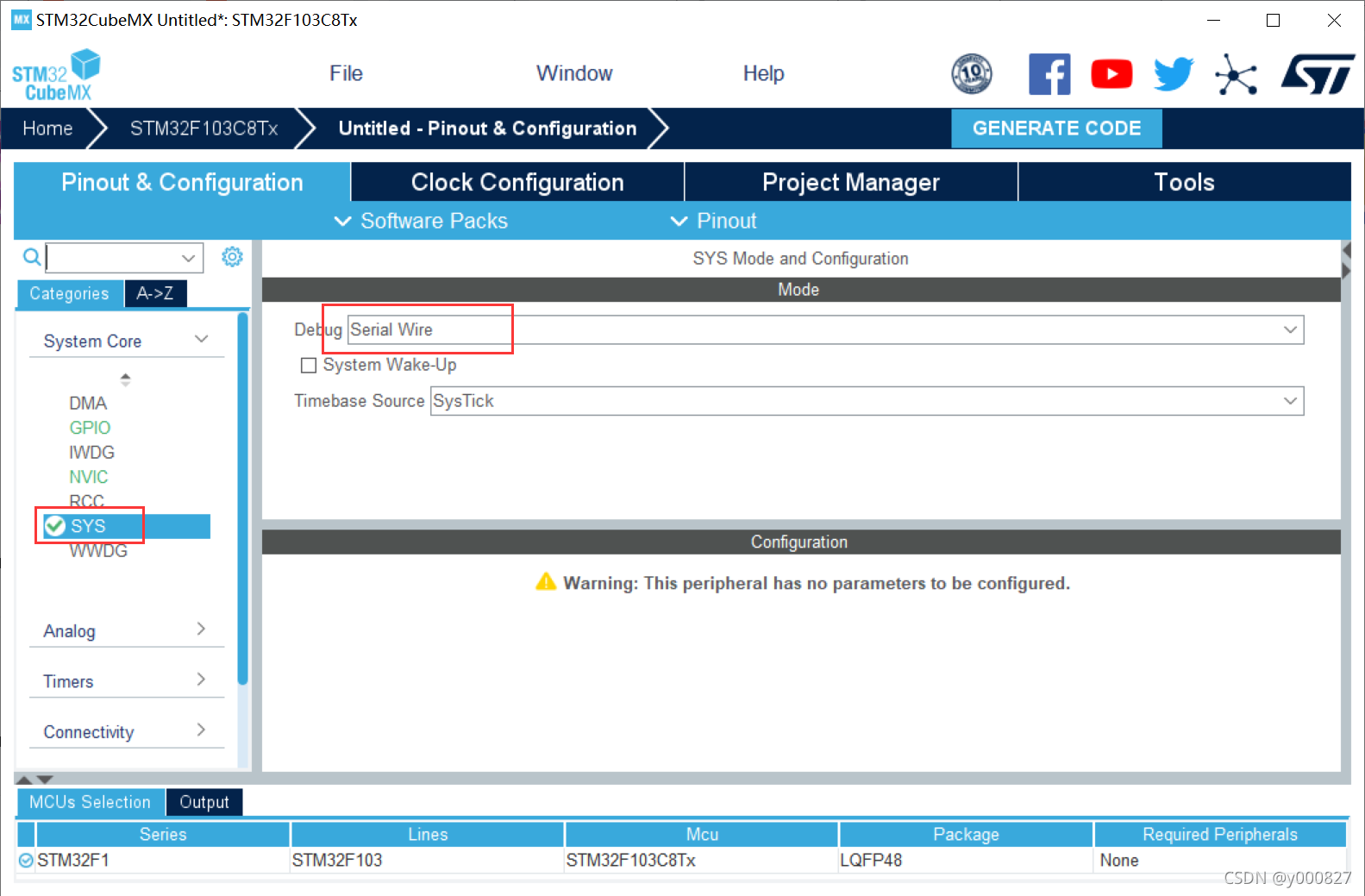Screen dimensions: 1365x896
Task: Switch to Tools tab
Action: coord(1185,182)
